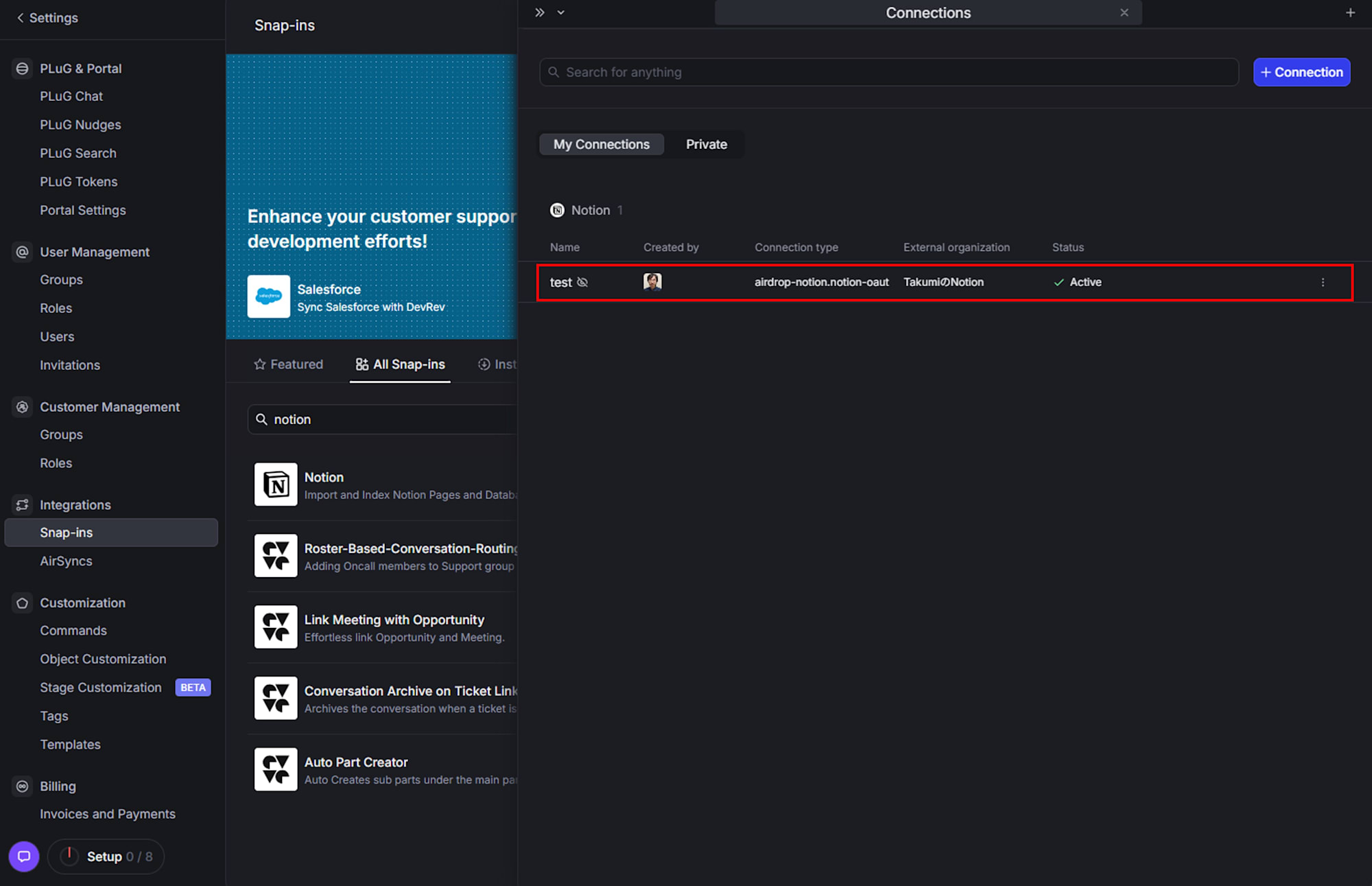Click the creator avatar in test row
This screenshot has height=886, width=1372.
tap(652, 281)
